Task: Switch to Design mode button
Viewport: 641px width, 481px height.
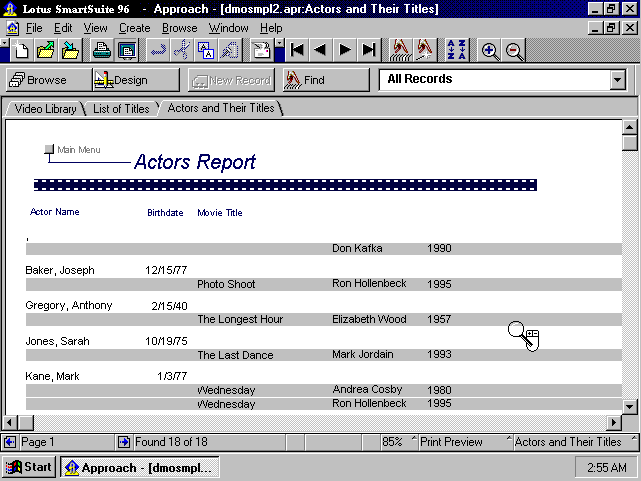Action: click(x=136, y=80)
